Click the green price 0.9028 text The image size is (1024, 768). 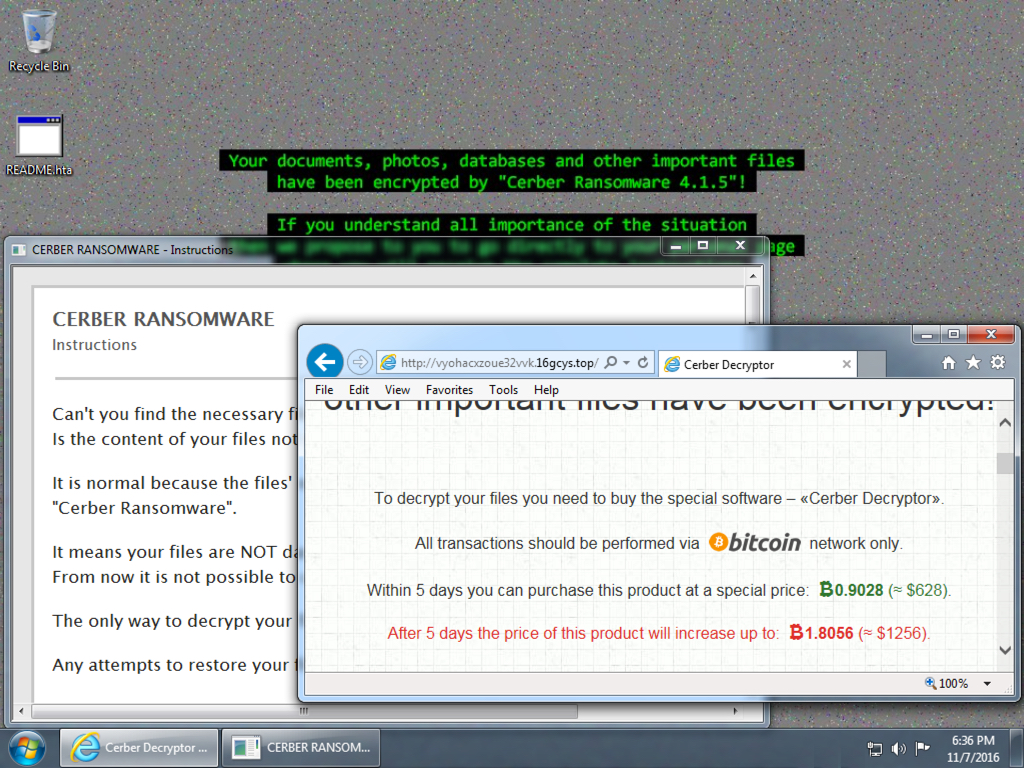[851, 590]
